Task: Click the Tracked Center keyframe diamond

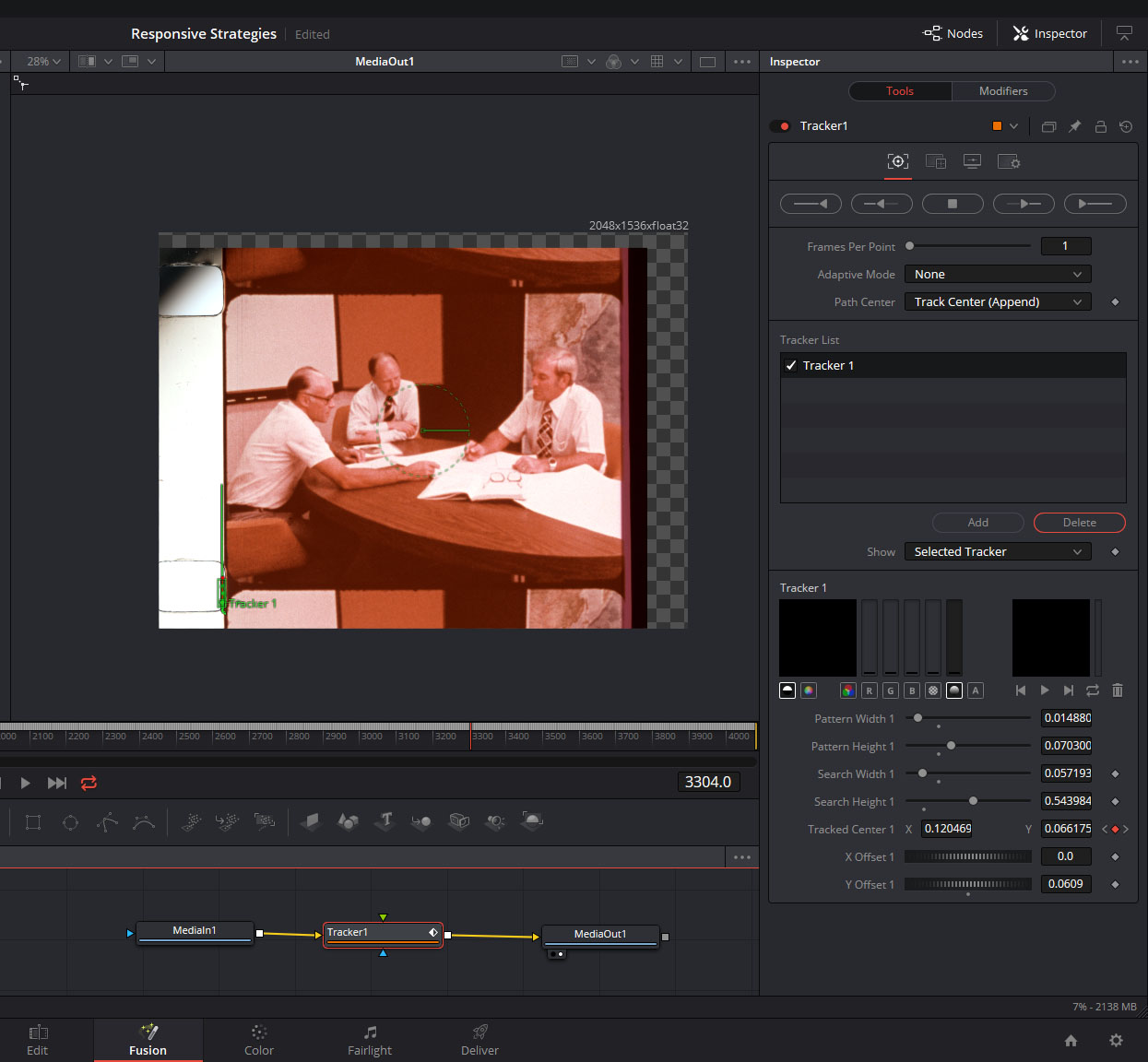Action: 1115,830
